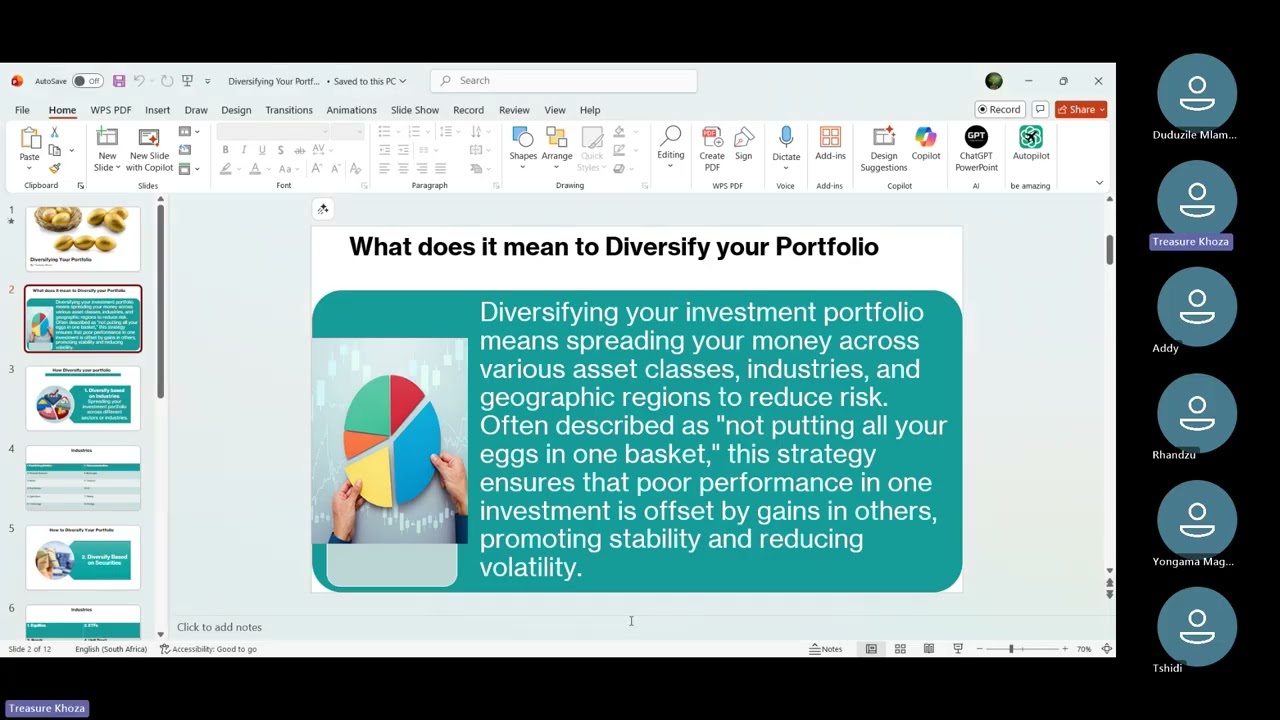Select slide 1 thumbnail
The width and height of the screenshot is (1280, 720).
click(x=83, y=238)
